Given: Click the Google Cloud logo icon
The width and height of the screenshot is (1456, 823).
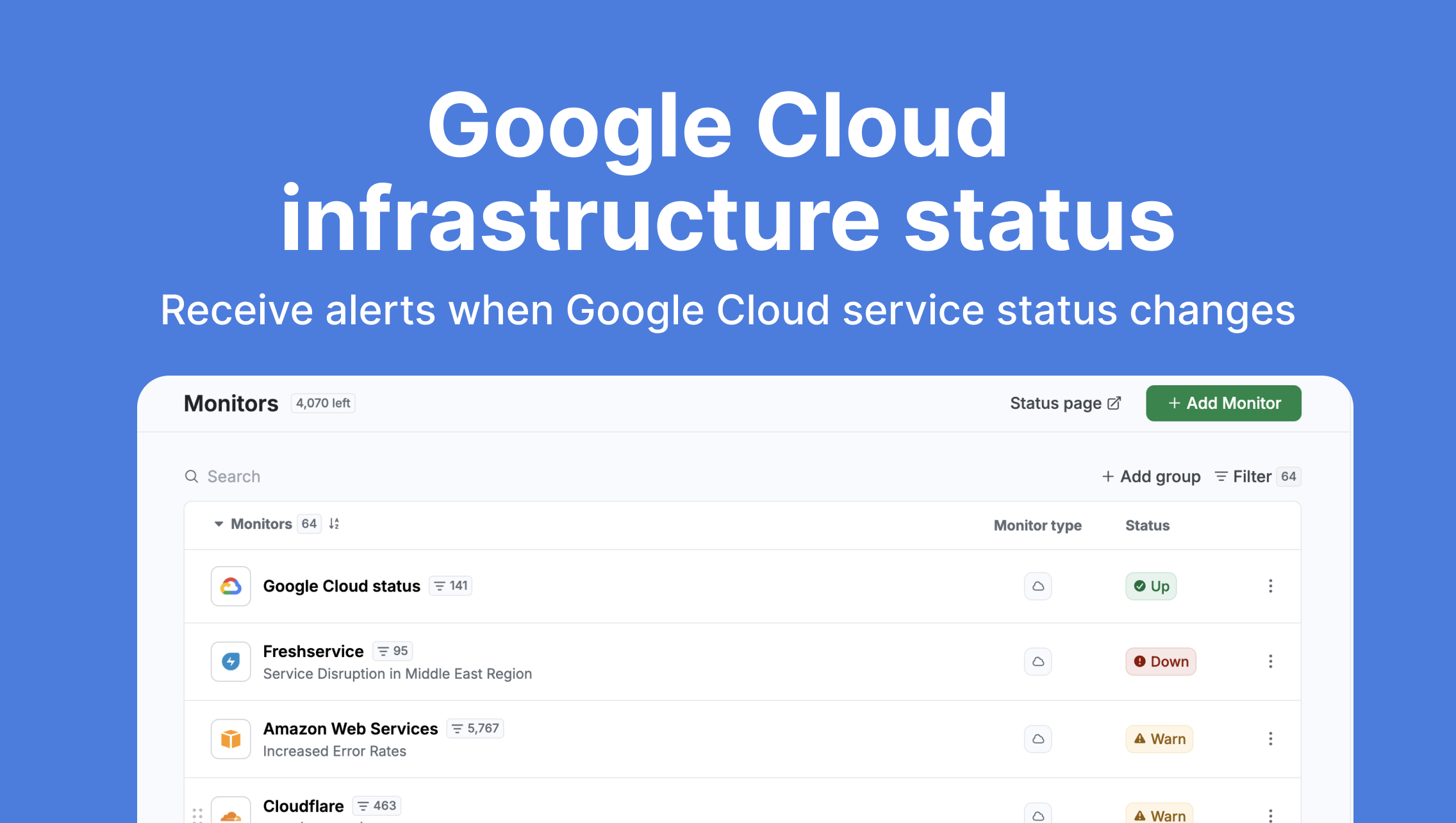Looking at the screenshot, I should 230,586.
